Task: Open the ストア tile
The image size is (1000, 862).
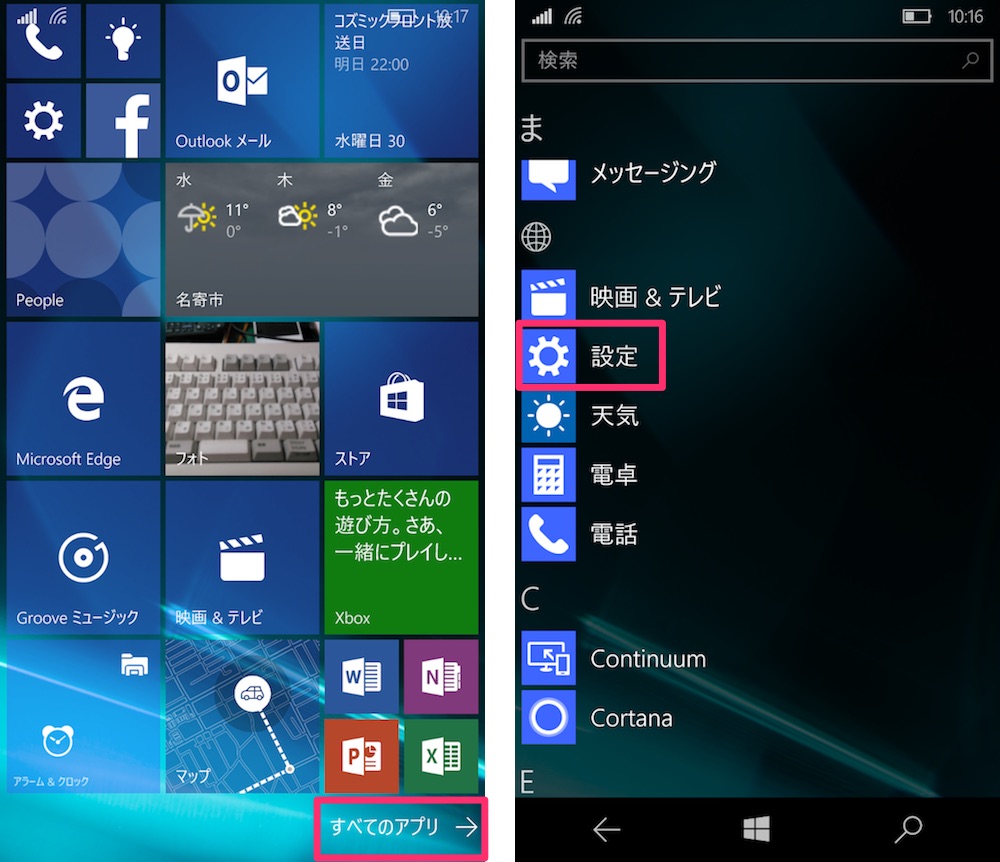Action: coord(401,398)
